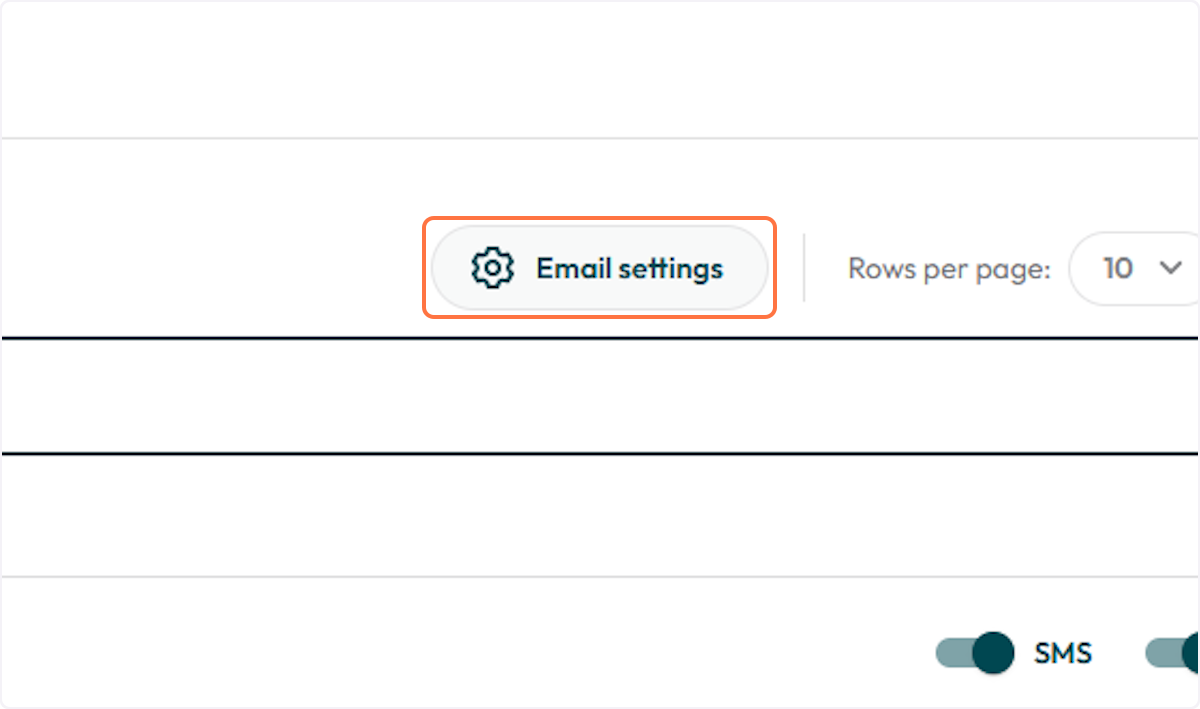Image resolution: width=1200 pixels, height=709 pixels.
Task: Expand the page-size selector showing 10
Action: pyautogui.click(x=1135, y=268)
